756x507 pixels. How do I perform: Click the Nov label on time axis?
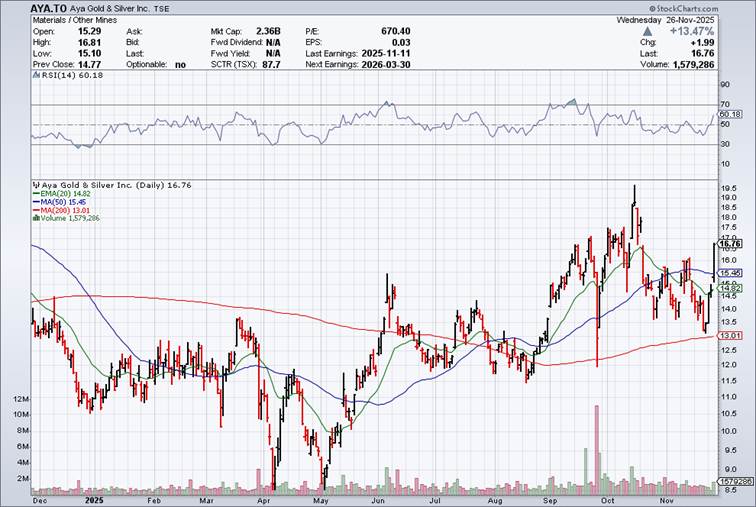(x=666, y=501)
